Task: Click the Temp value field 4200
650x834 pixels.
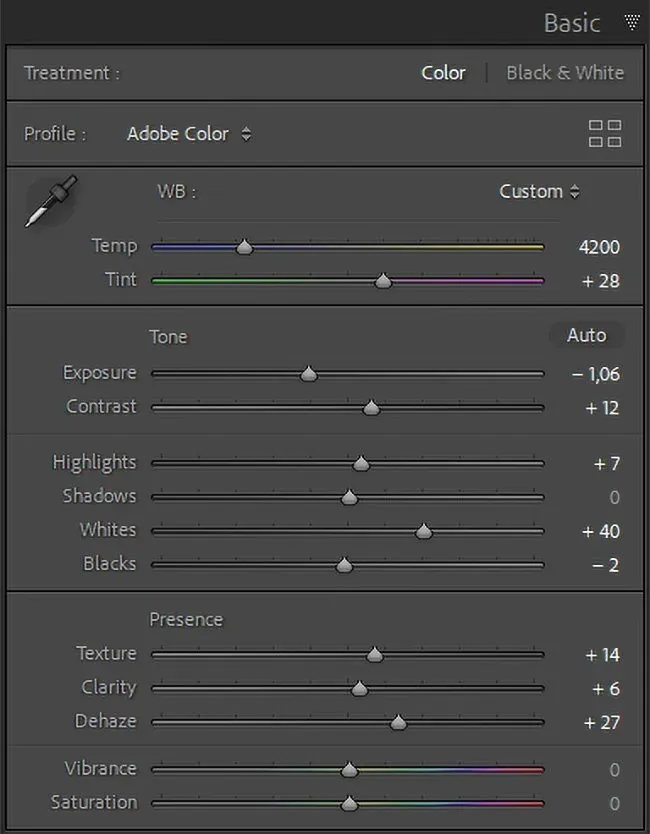Action: pyautogui.click(x=599, y=248)
